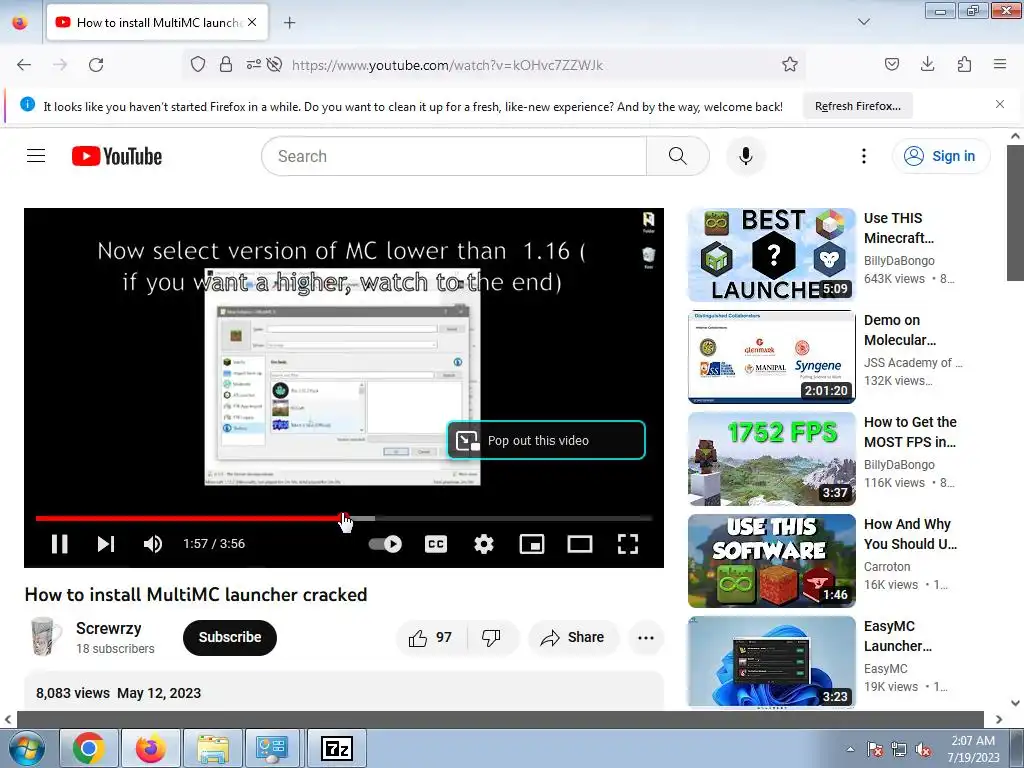This screenshot has width=1024, height=768.
Task: Open Firefox downloads panel
Action: [927, 64]
